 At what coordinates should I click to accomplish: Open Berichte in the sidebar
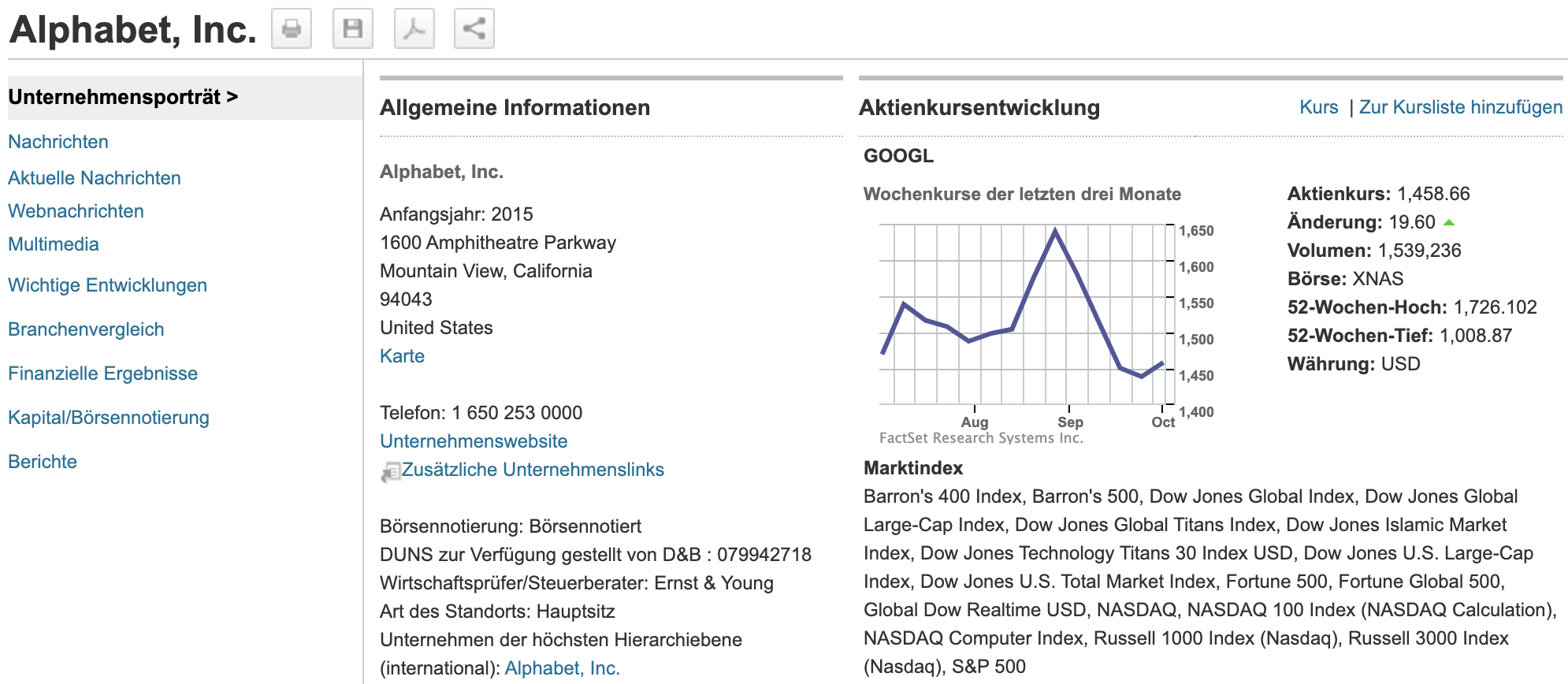pos(43,462)
